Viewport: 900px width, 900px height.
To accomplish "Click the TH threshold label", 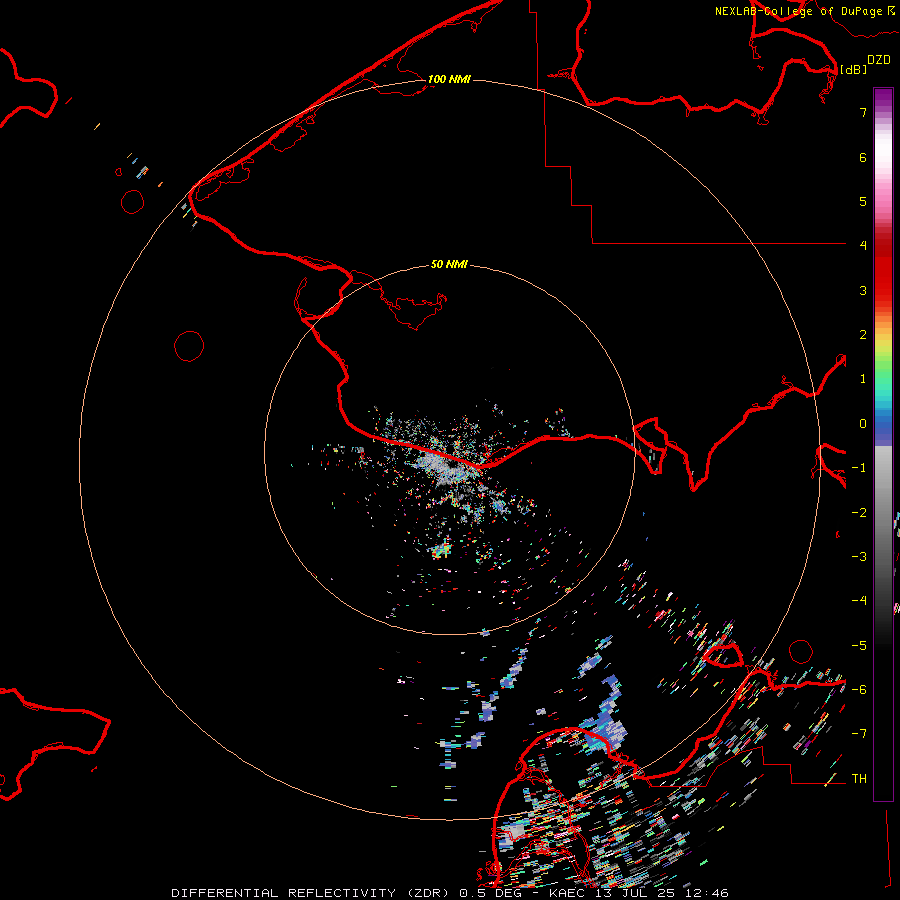I will tap(859, 779).
